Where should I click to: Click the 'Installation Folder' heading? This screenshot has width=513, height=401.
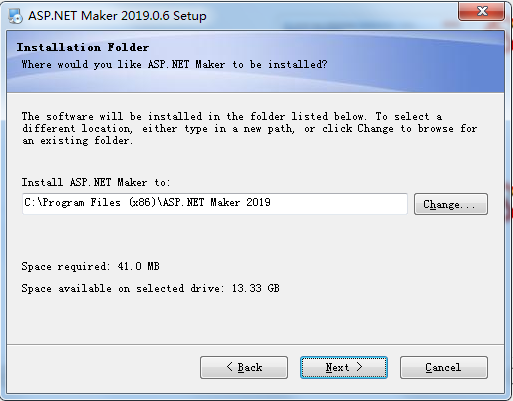[x=83, y=47]
